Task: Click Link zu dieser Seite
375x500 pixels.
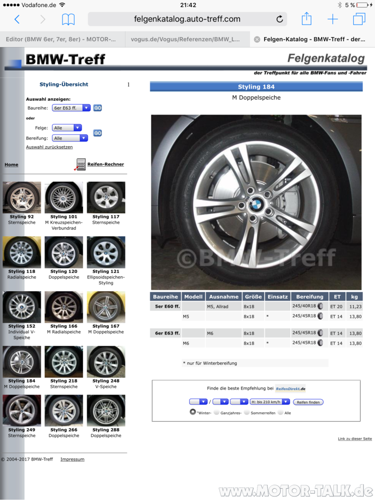Action: point(355,439)
